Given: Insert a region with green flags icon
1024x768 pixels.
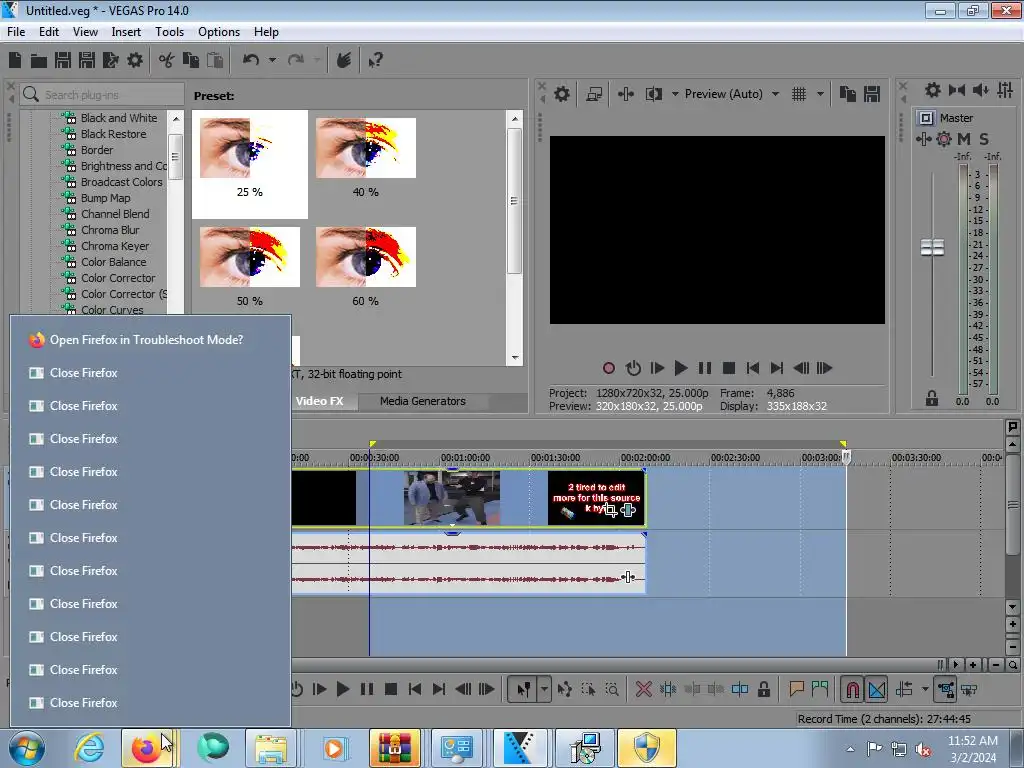Looking at the screenshot, I should pyautogui.click(x=820, y=688).
